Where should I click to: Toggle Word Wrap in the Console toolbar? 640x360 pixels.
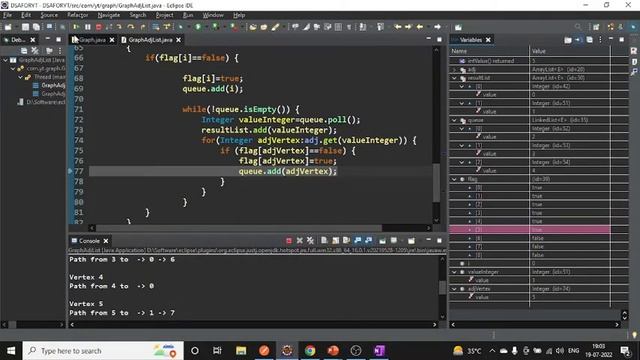[x=346, y=240]
